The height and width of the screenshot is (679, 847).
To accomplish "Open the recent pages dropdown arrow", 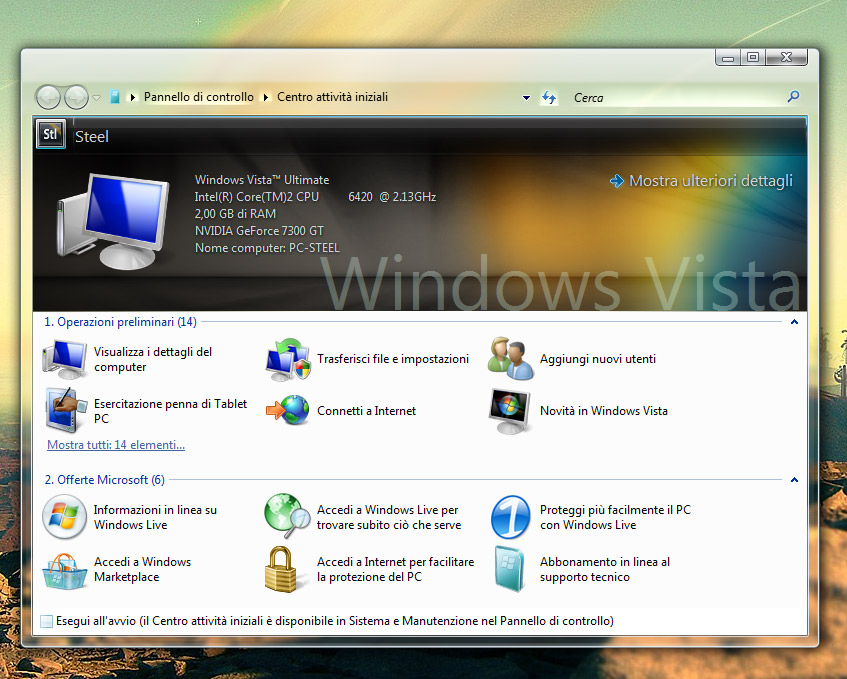I will pos(97,98).
